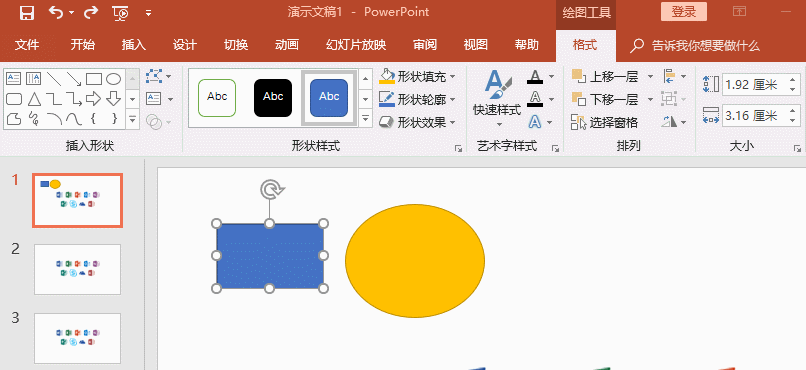Open the undo history dropdown arrow

[71, 13]
